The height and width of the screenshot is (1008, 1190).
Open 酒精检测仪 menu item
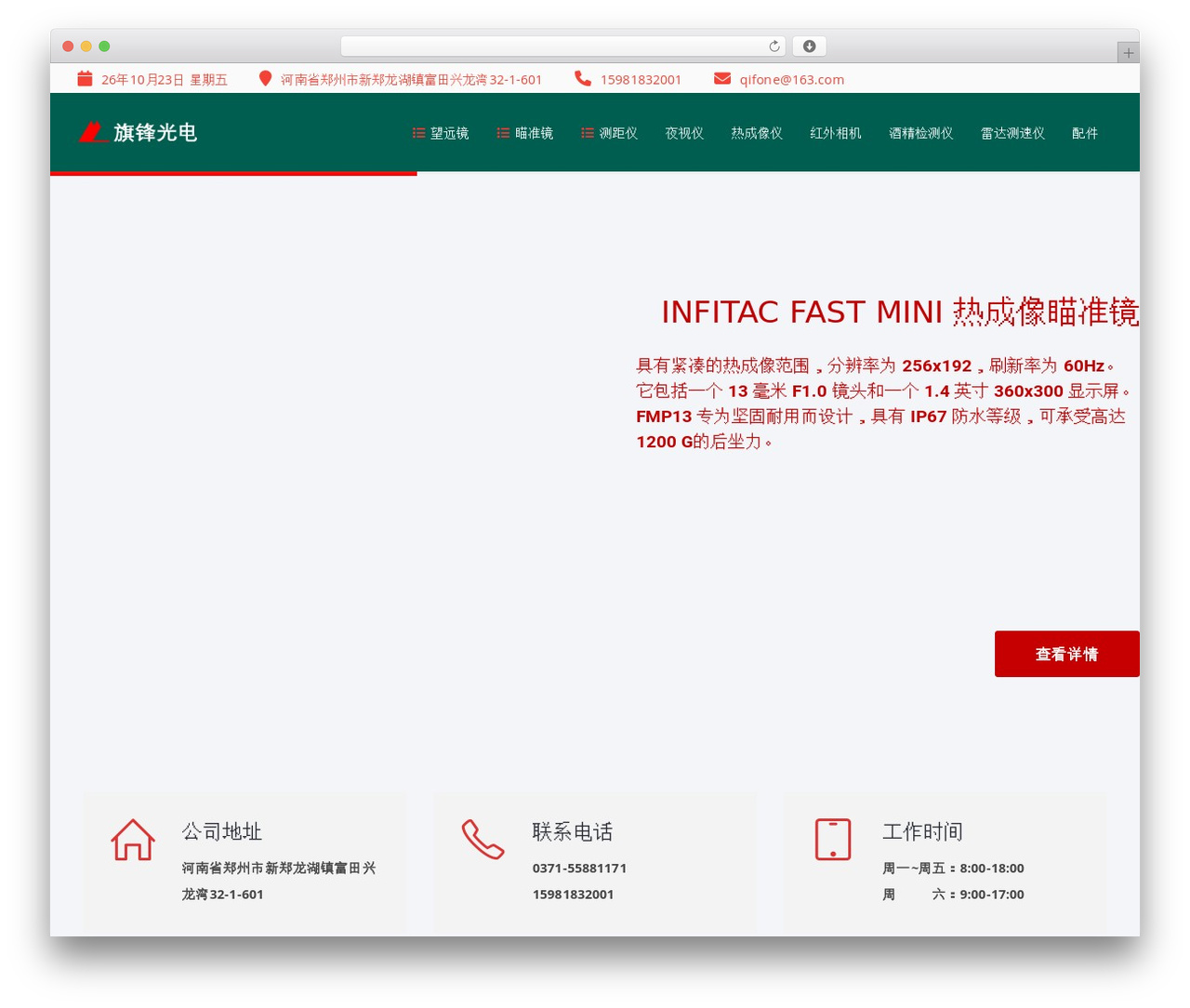pyautogui.click(x=921, y=133)
